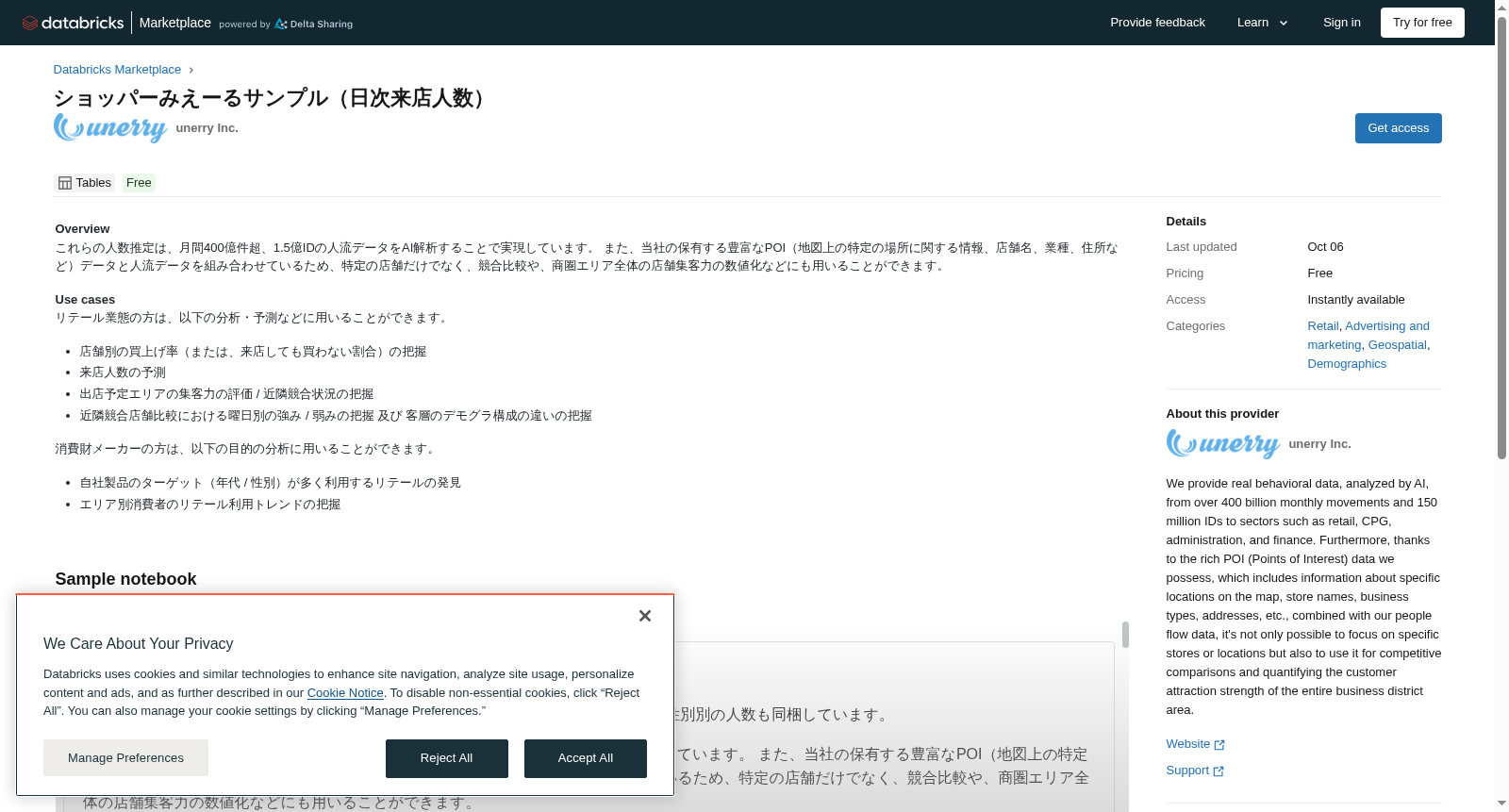Viewport: 1509px width, 812px height.
Task: Click the Try for free button
Action: [x=1422, y=23]
